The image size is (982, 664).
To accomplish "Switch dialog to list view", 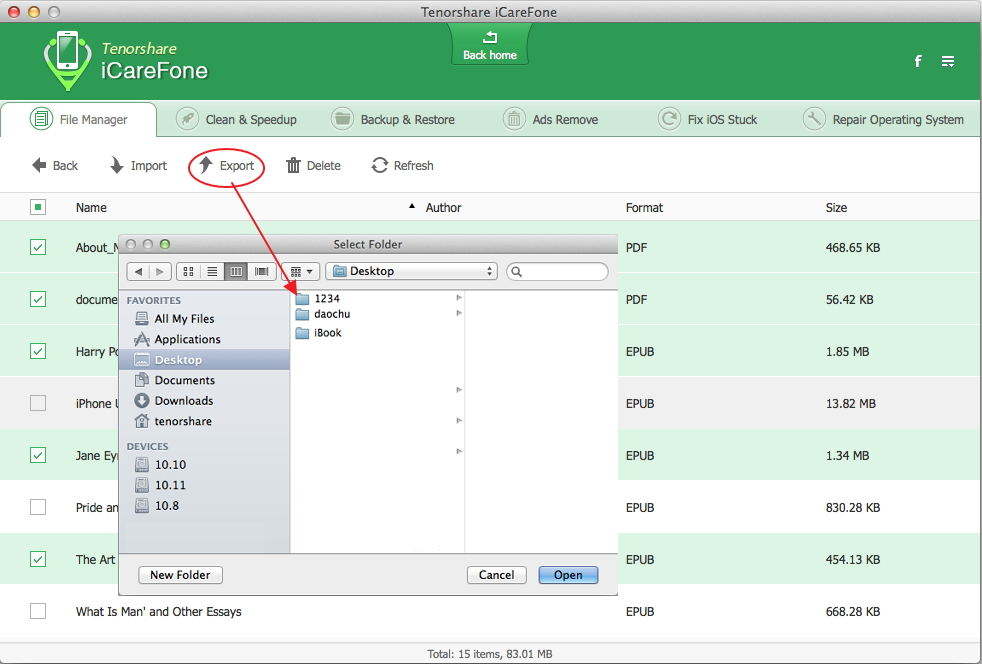I will point(212,271).
